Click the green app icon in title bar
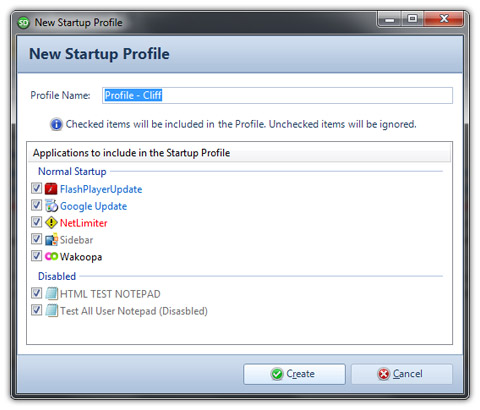 coord(24,23)
